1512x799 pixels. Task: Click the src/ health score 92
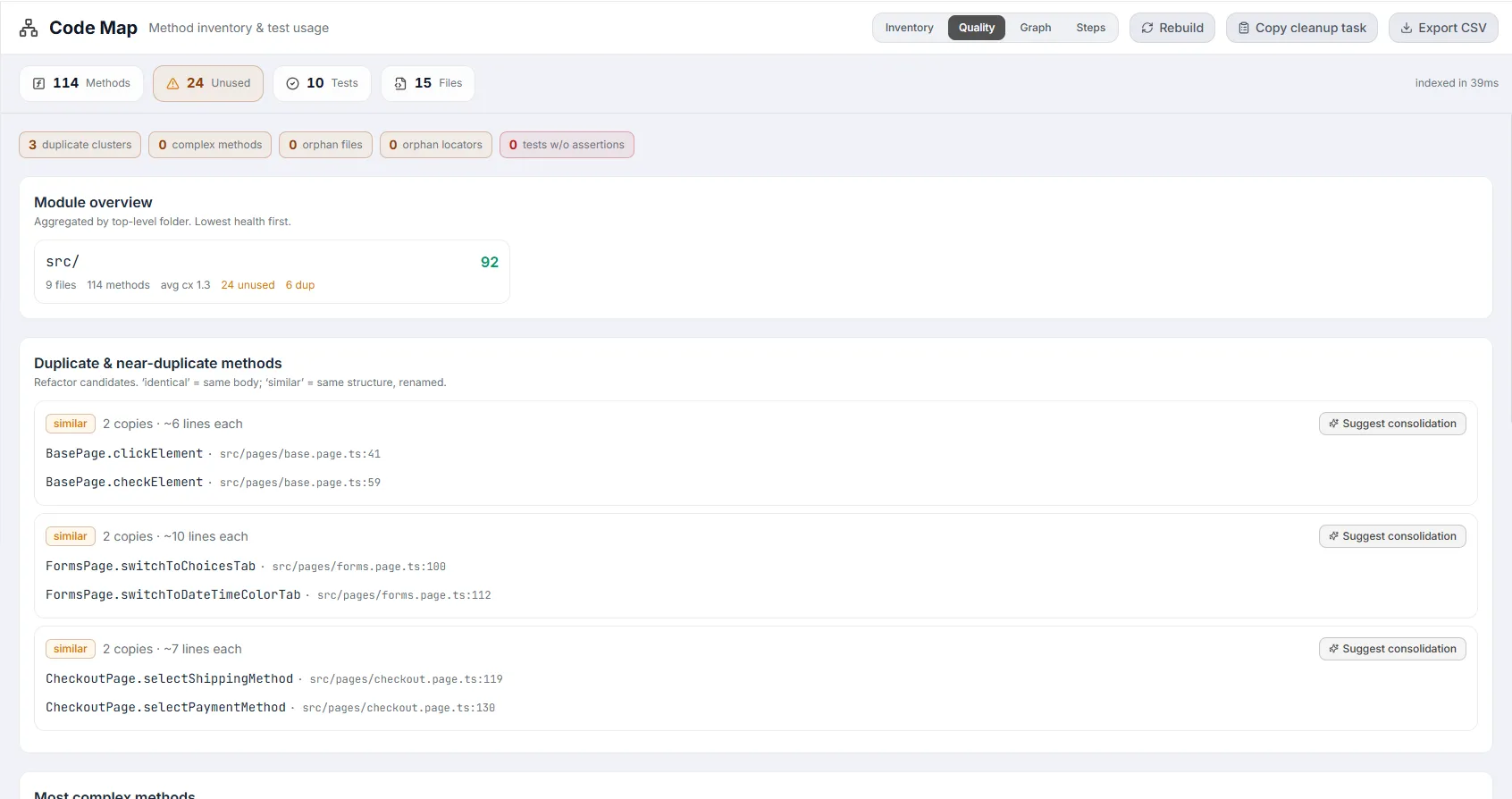coord(490,262)
